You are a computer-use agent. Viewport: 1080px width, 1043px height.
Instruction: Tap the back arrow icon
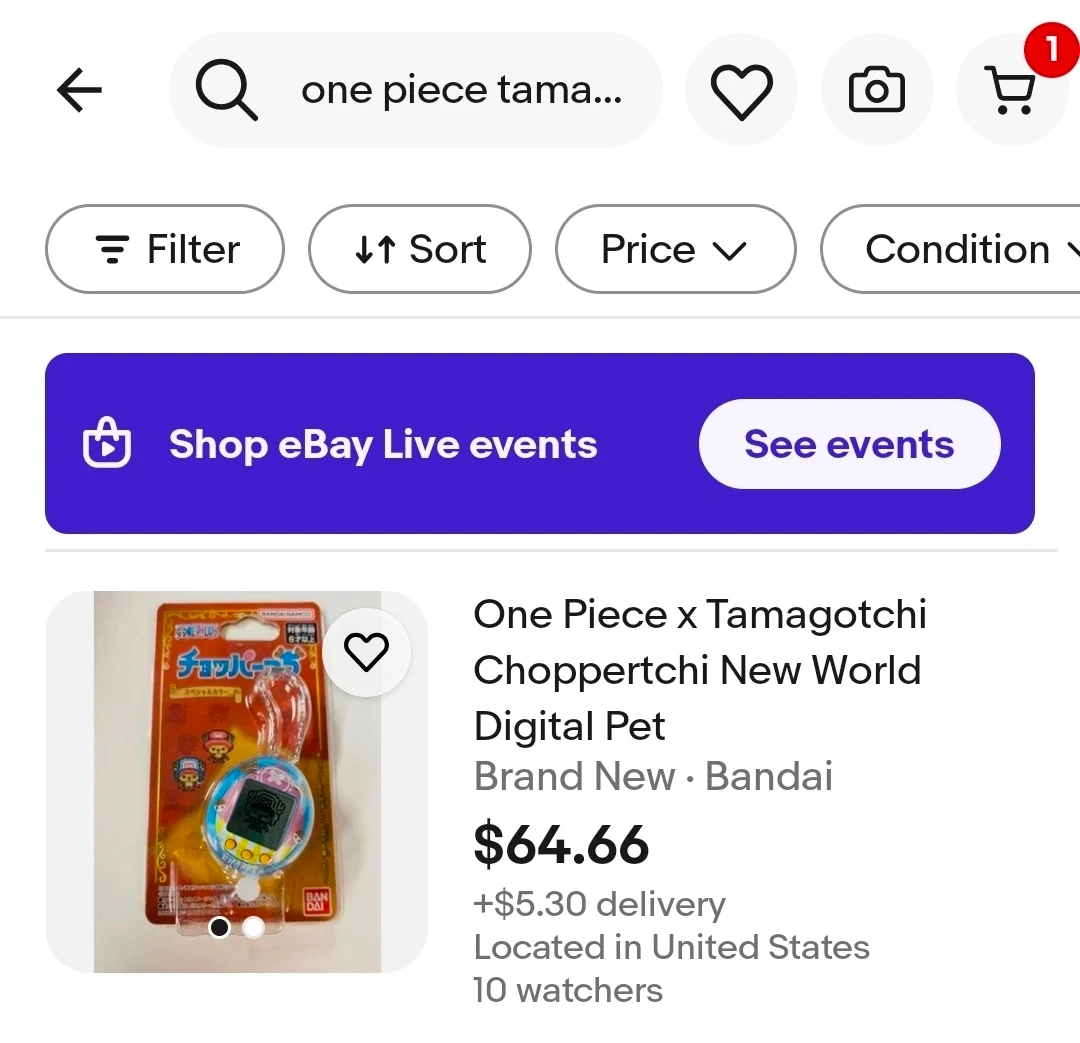80,91
